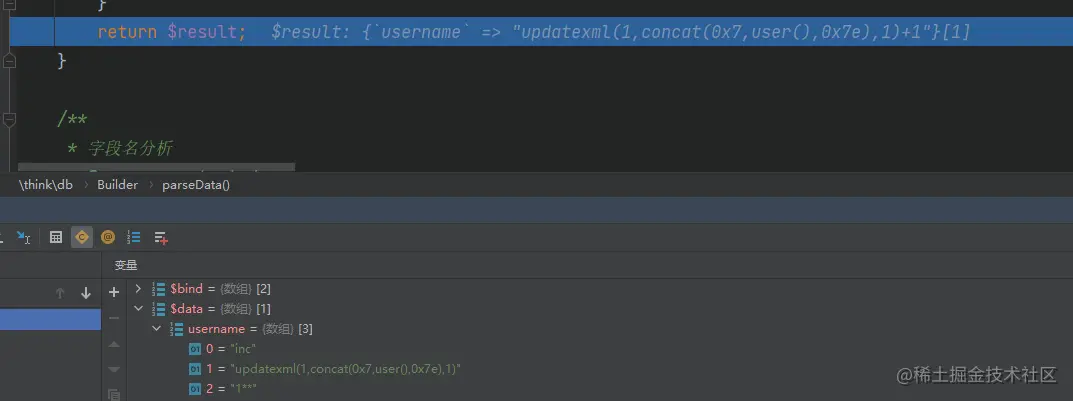Click the numbered list toolbar icon
The height and width of the screenshot is (401, 1073).
pos(134,237)
